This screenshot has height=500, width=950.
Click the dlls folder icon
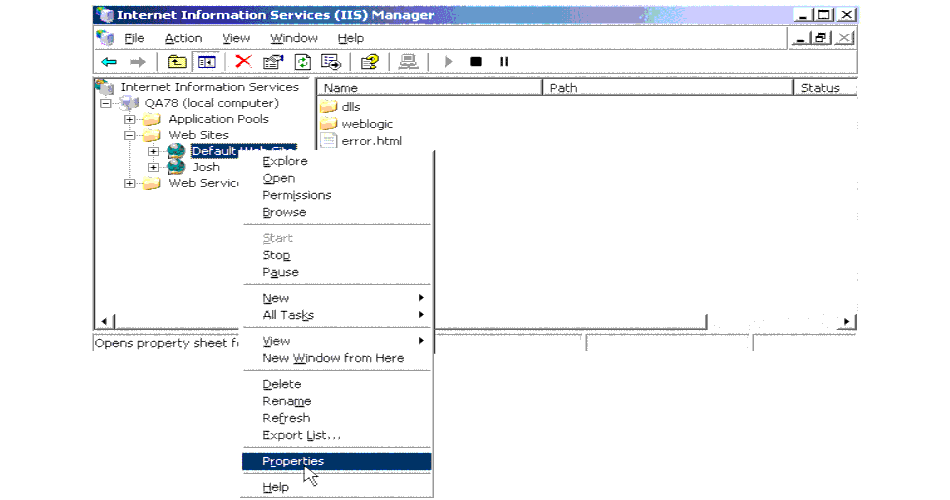pos(328,107)
